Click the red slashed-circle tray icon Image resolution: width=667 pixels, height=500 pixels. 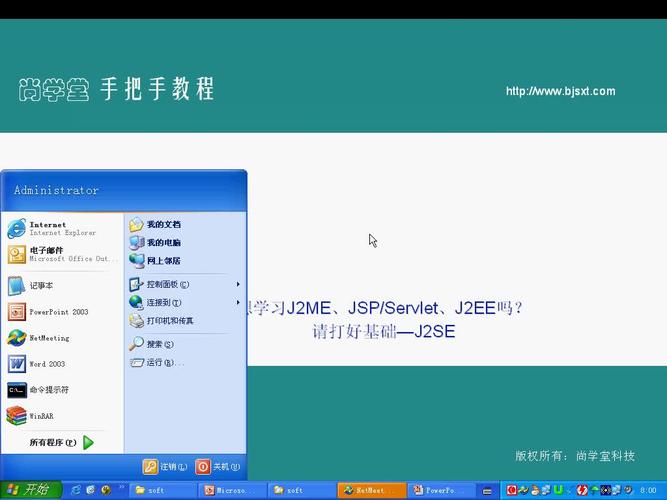click(582, 490)
